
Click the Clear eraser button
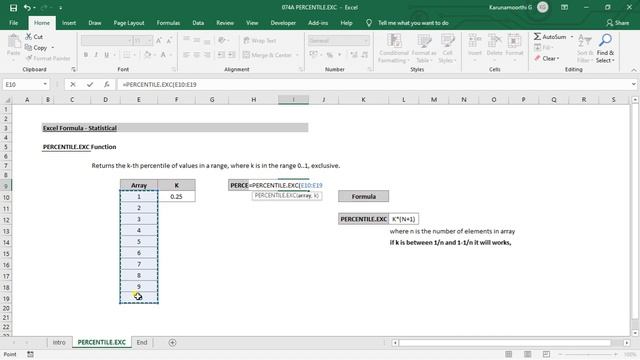[x=546, y=58]
